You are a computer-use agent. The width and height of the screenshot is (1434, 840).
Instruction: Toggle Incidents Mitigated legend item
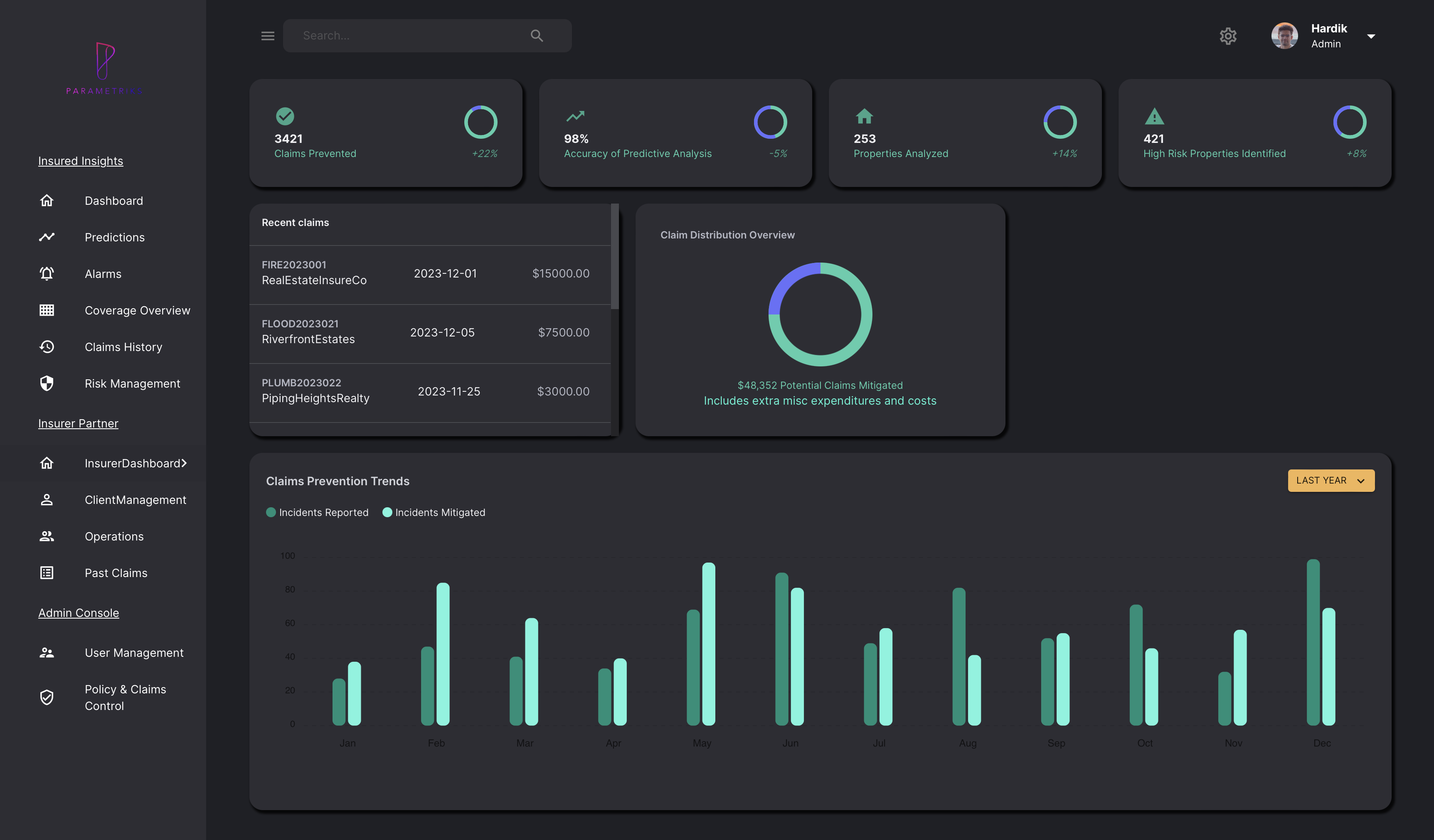(x=434, y=512)
